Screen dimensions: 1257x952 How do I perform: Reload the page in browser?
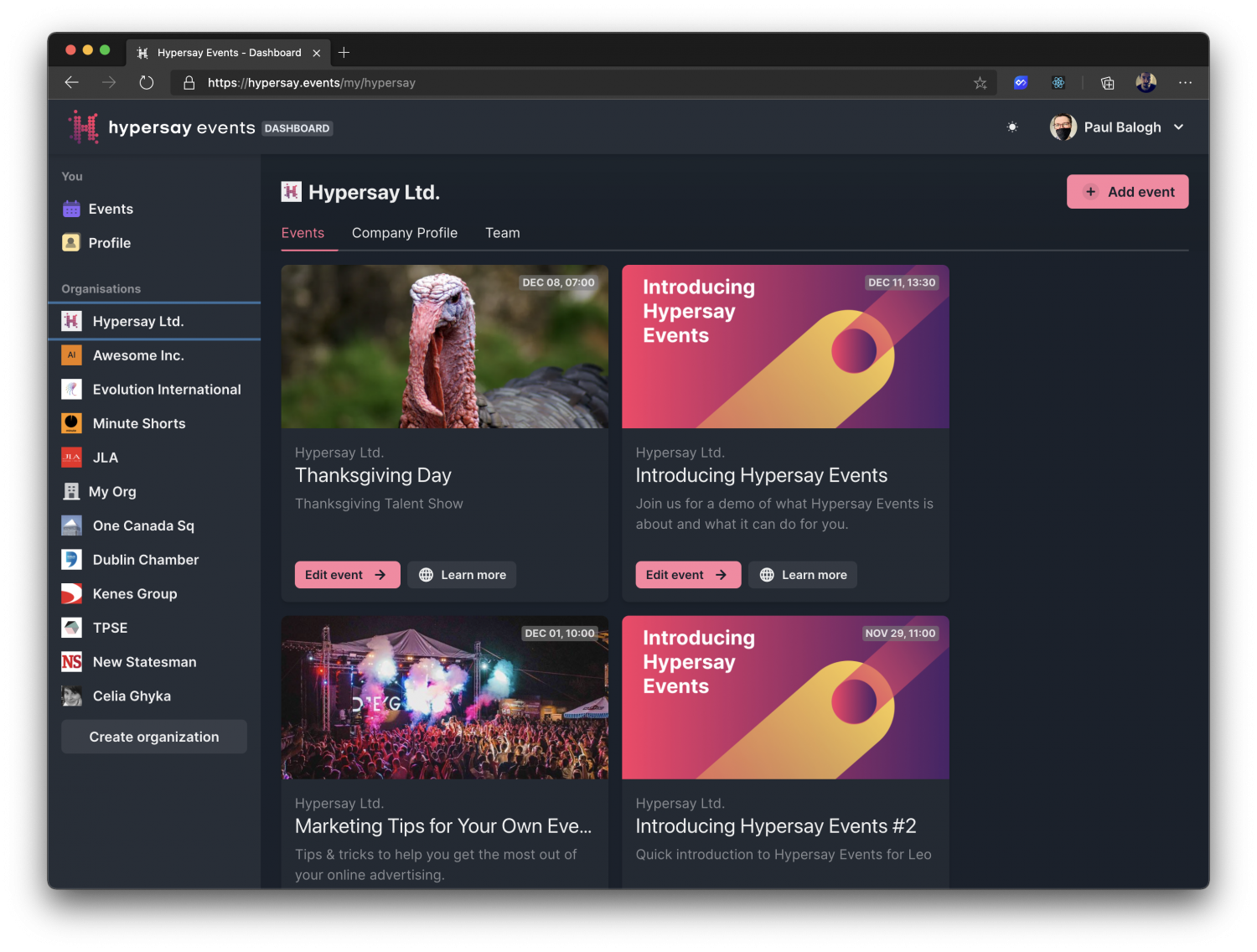(147, 83)
